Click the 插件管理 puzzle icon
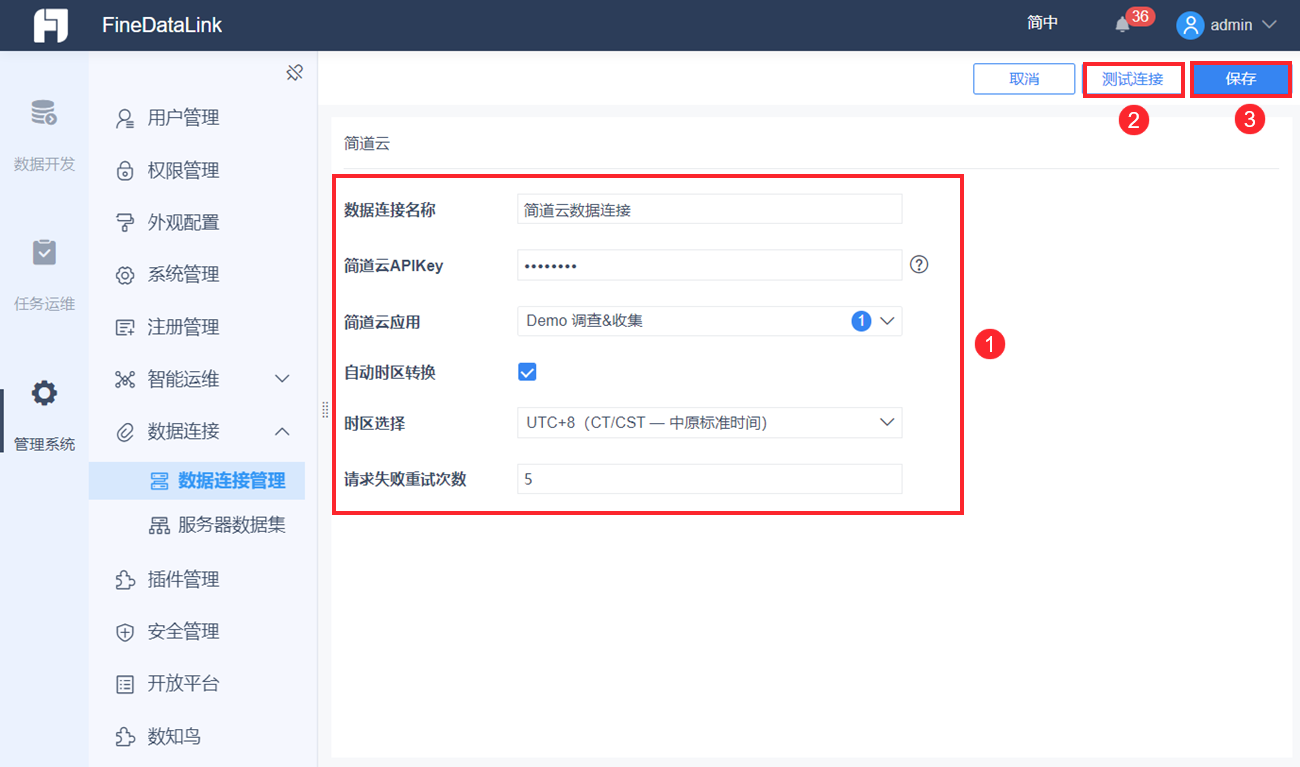This screenshot has height=767, width=1300. point(125,580)
